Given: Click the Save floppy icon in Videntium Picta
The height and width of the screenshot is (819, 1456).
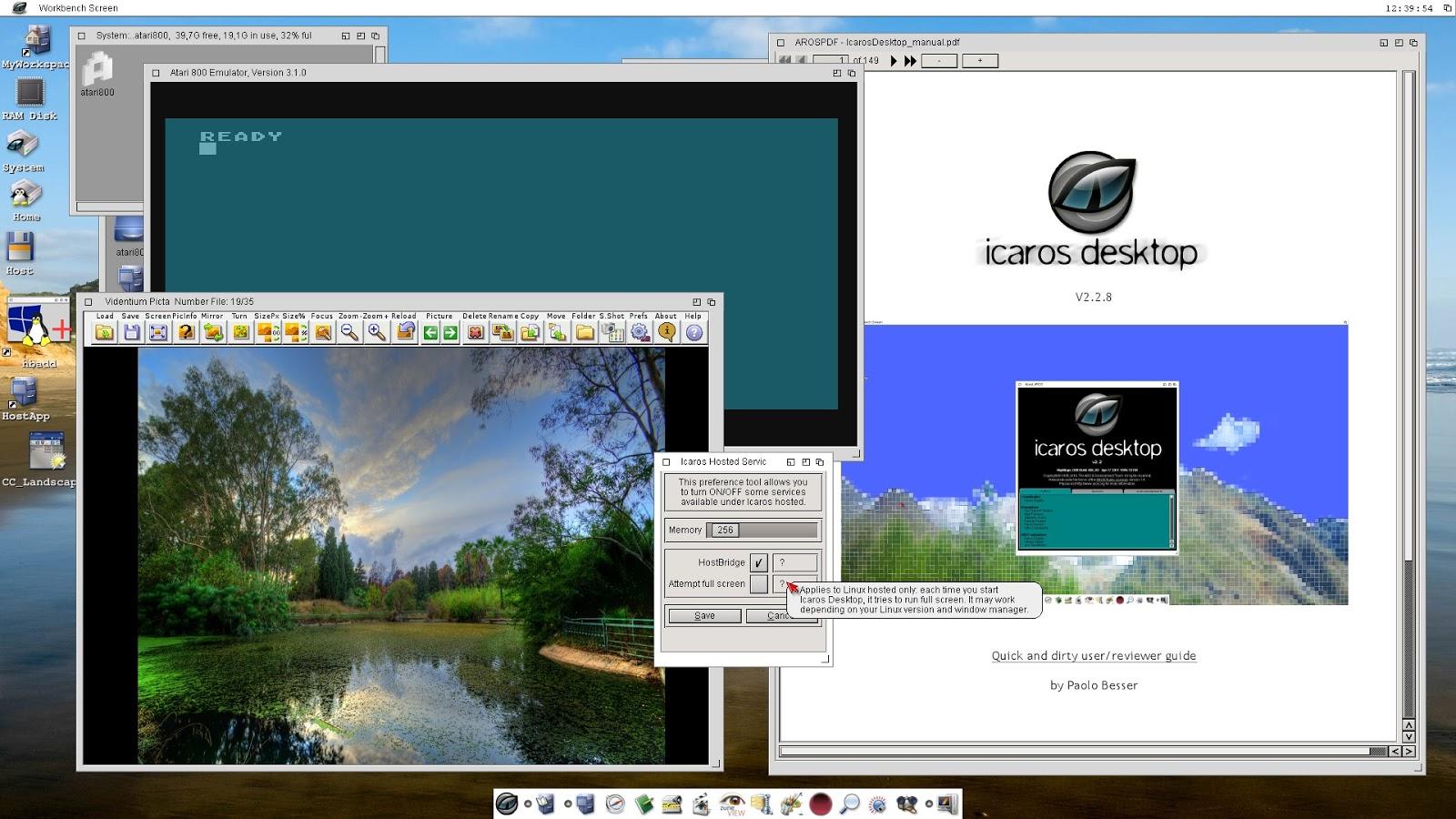Looking at the screenshot, I should [132, 332].
